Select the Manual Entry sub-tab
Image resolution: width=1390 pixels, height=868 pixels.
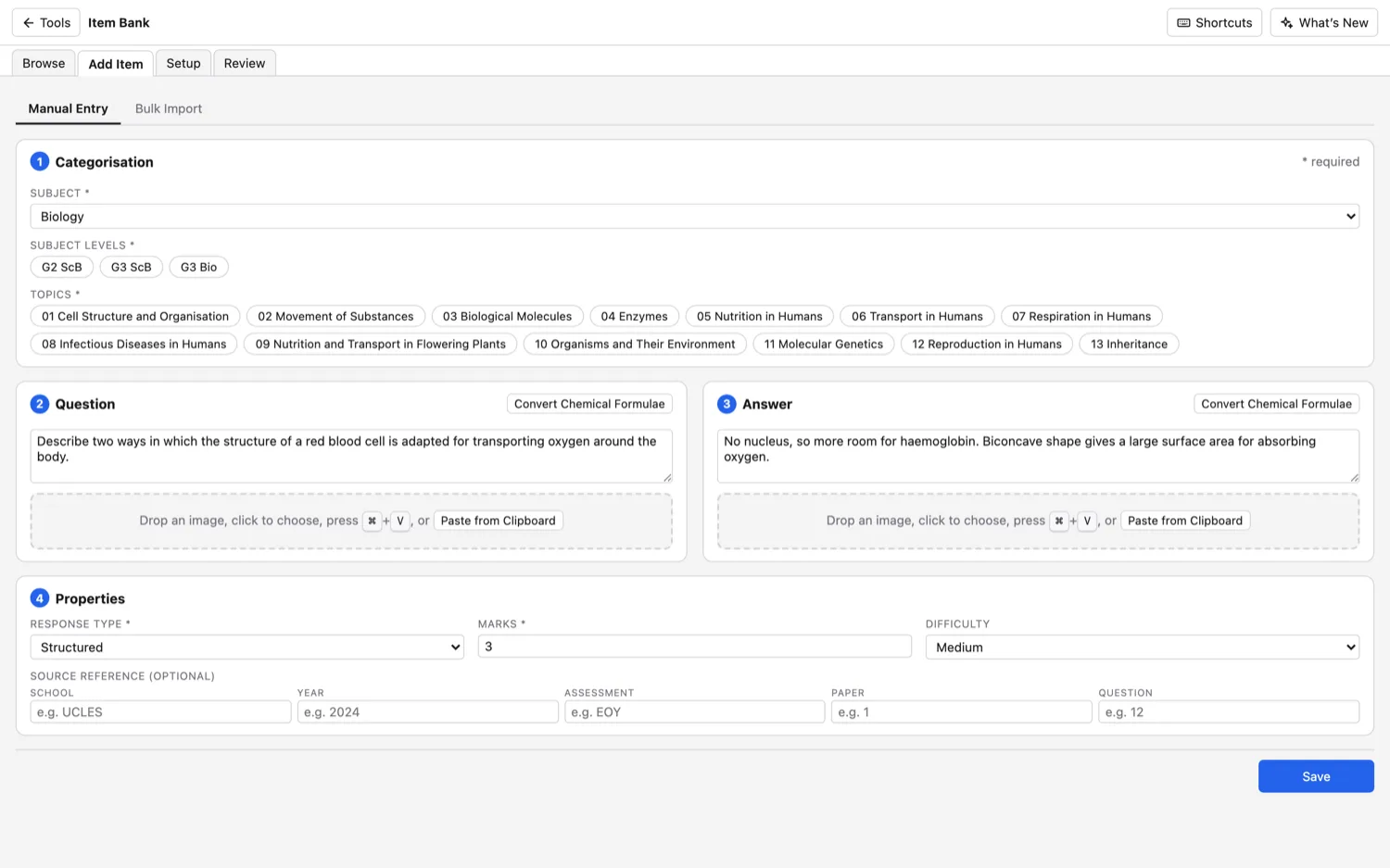click(68, 108)
